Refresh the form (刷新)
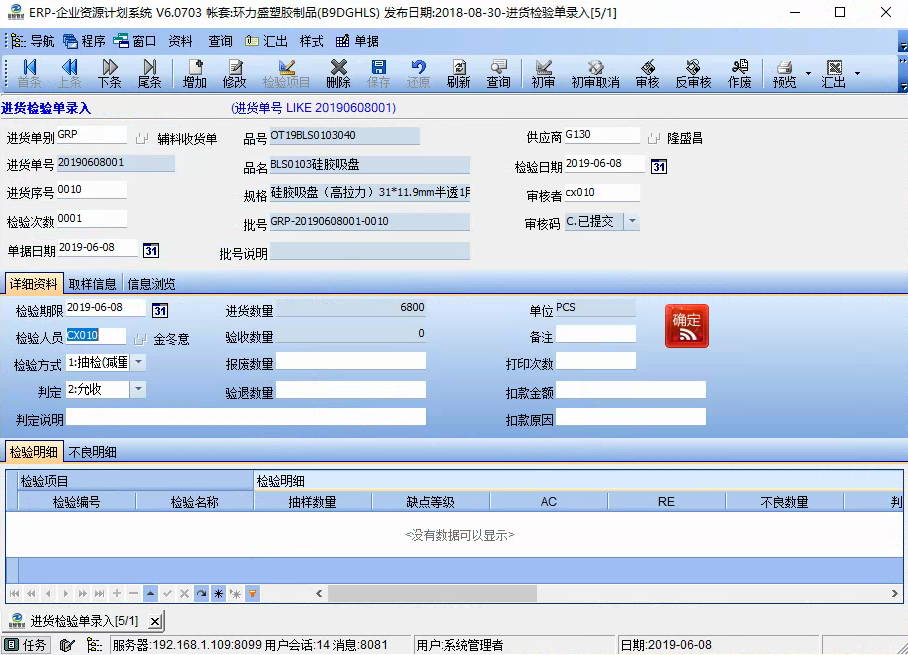This screenshot has height=655, width=908. click(x=459, y=74)
